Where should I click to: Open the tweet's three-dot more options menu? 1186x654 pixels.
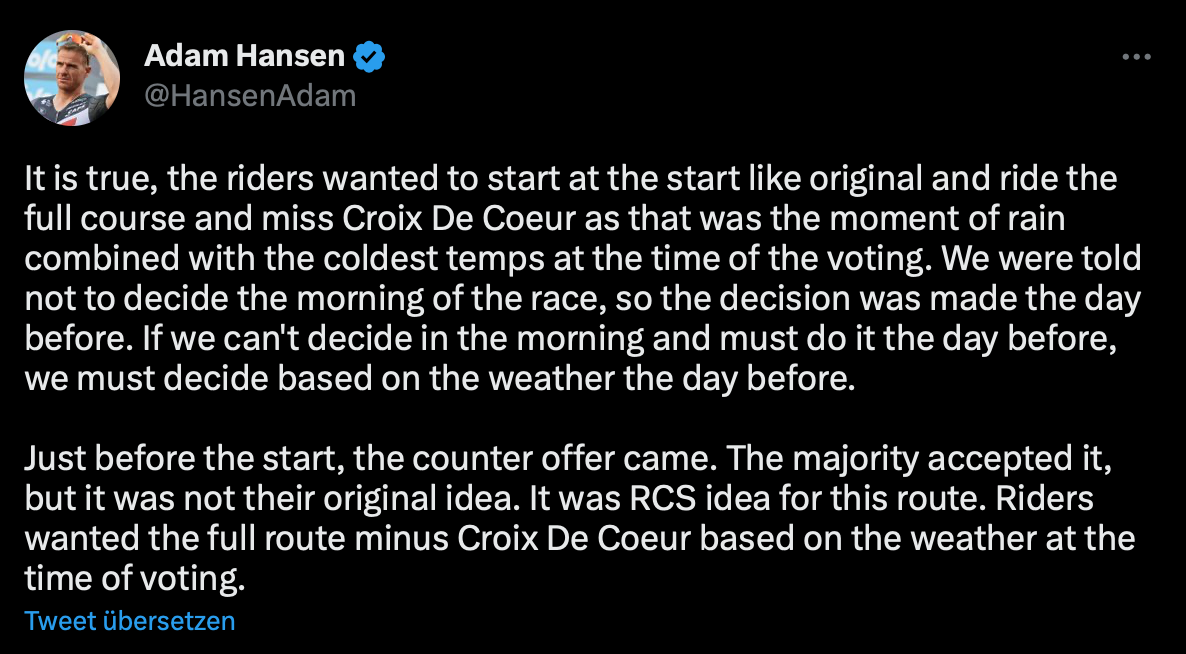1136,57
